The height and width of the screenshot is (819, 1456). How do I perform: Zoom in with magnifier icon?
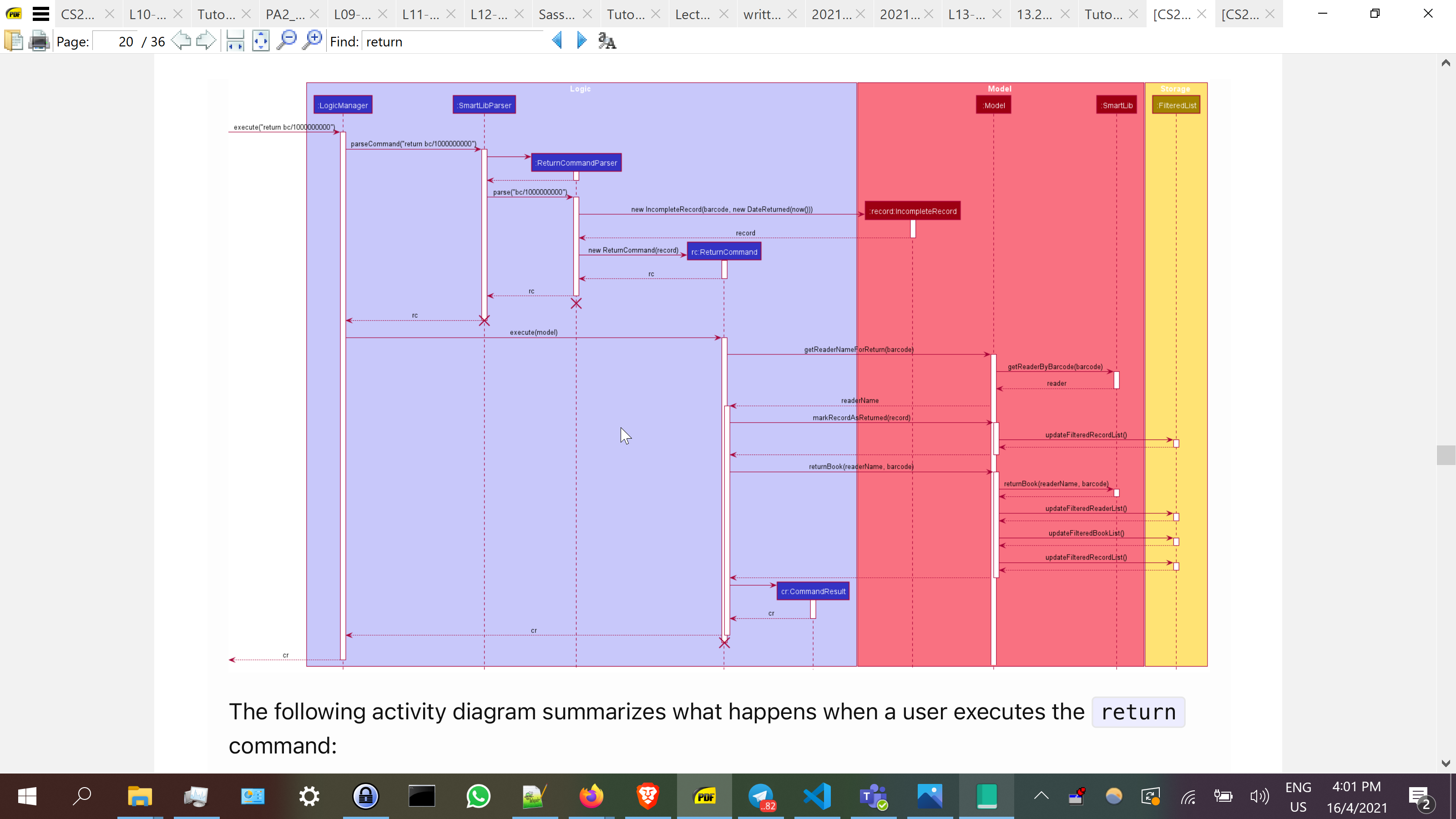click(312, 40)
